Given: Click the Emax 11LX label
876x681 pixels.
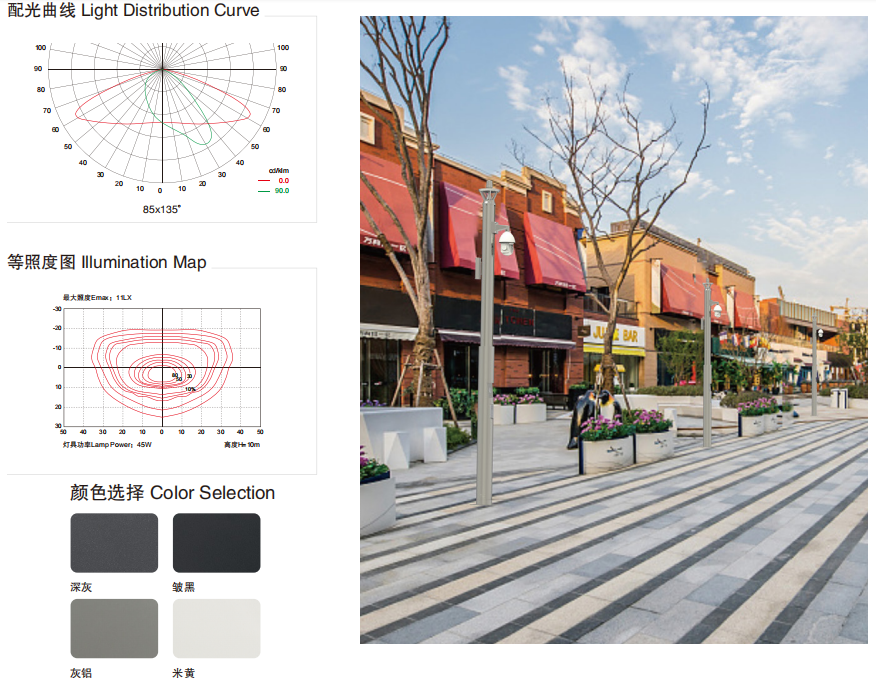Looking at the screenshot, I should (x=98, y=297).
